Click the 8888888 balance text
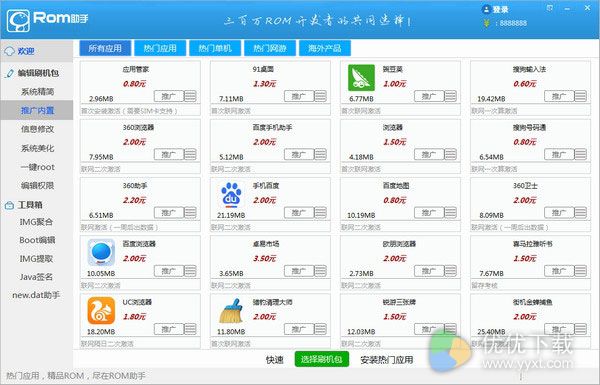Screen dimensions: 600x385 (513, 23)
